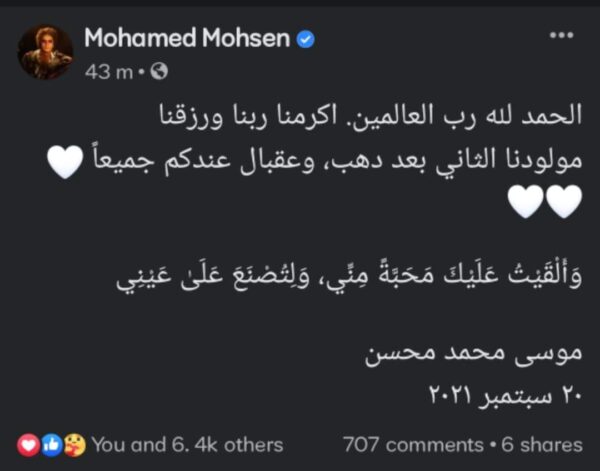Click the right heart of the heart pair
Screen dimensions: 600x471
point(564,202)
